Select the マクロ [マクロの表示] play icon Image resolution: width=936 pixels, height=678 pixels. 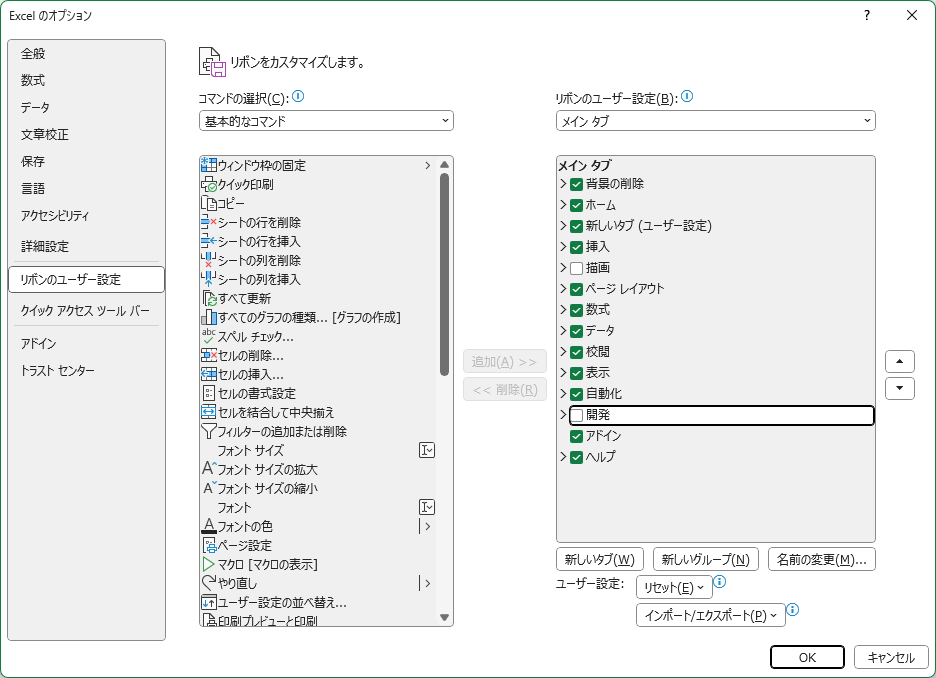pos(208,564)
